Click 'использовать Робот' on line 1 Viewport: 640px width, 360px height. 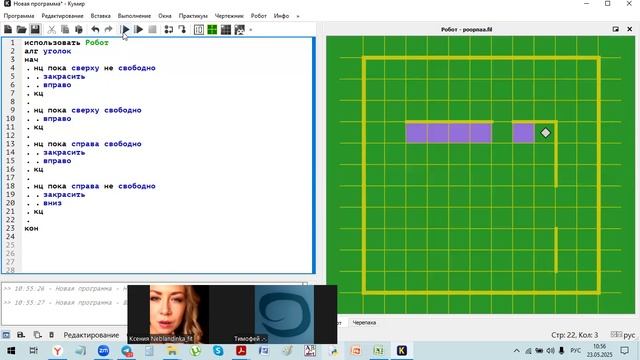click(x=66, y=42)
